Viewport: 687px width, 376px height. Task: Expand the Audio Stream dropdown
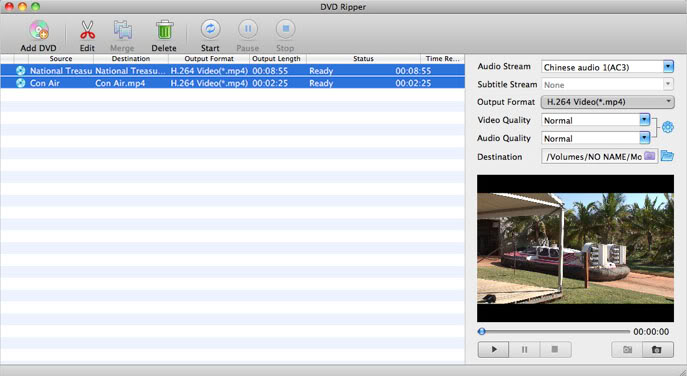(x=668, y=67)
